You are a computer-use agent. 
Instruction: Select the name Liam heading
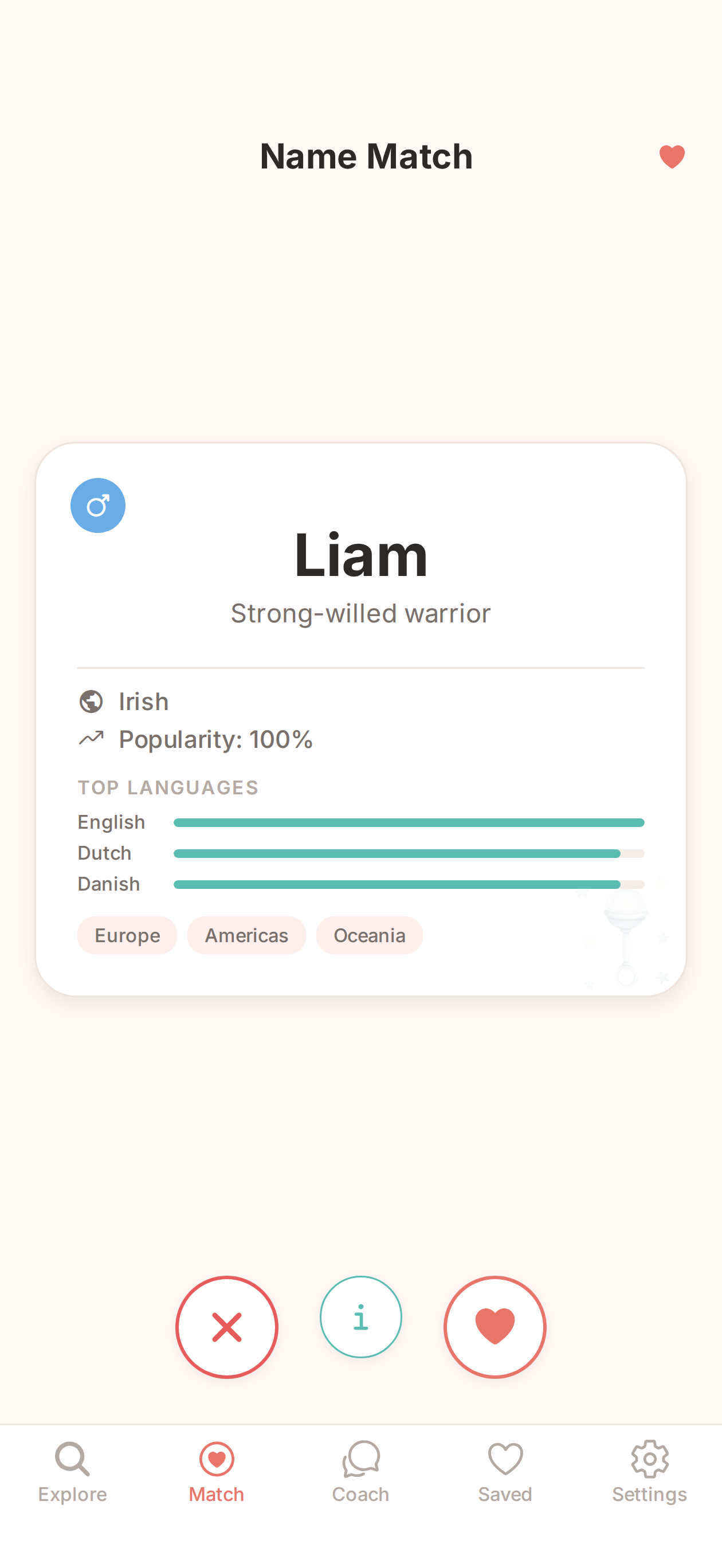[360, 556]
